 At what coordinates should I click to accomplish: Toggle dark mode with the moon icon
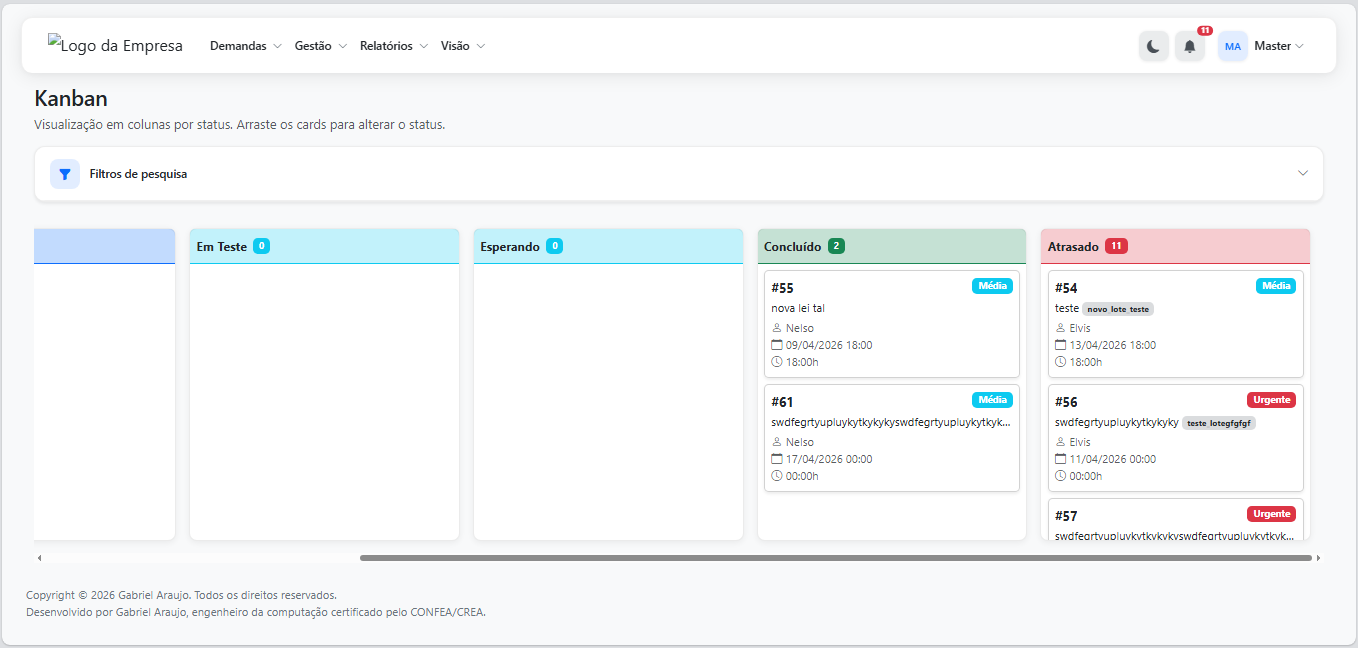point(1153,46)
